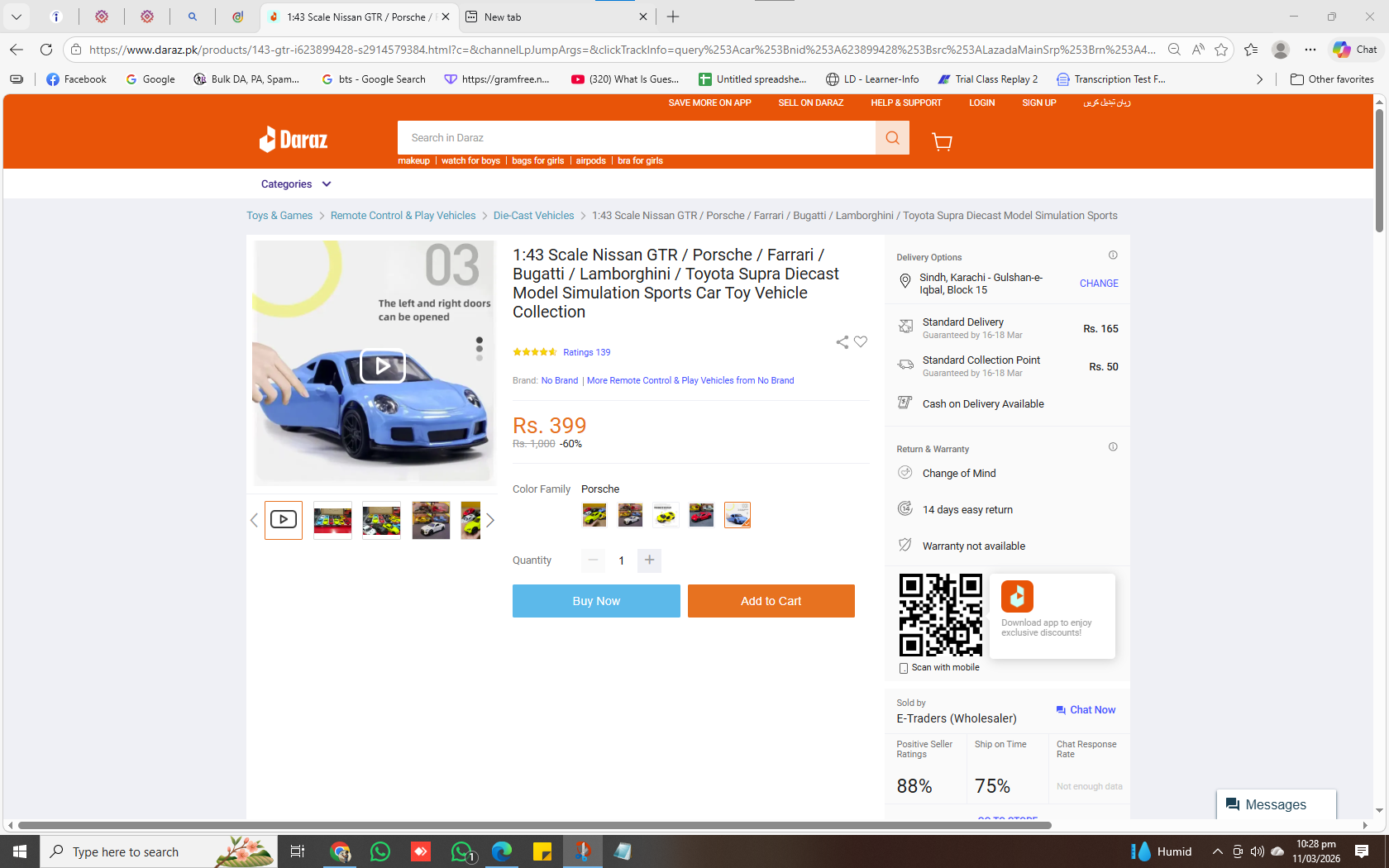Decrease quantity with minus button

pos(593,560)
